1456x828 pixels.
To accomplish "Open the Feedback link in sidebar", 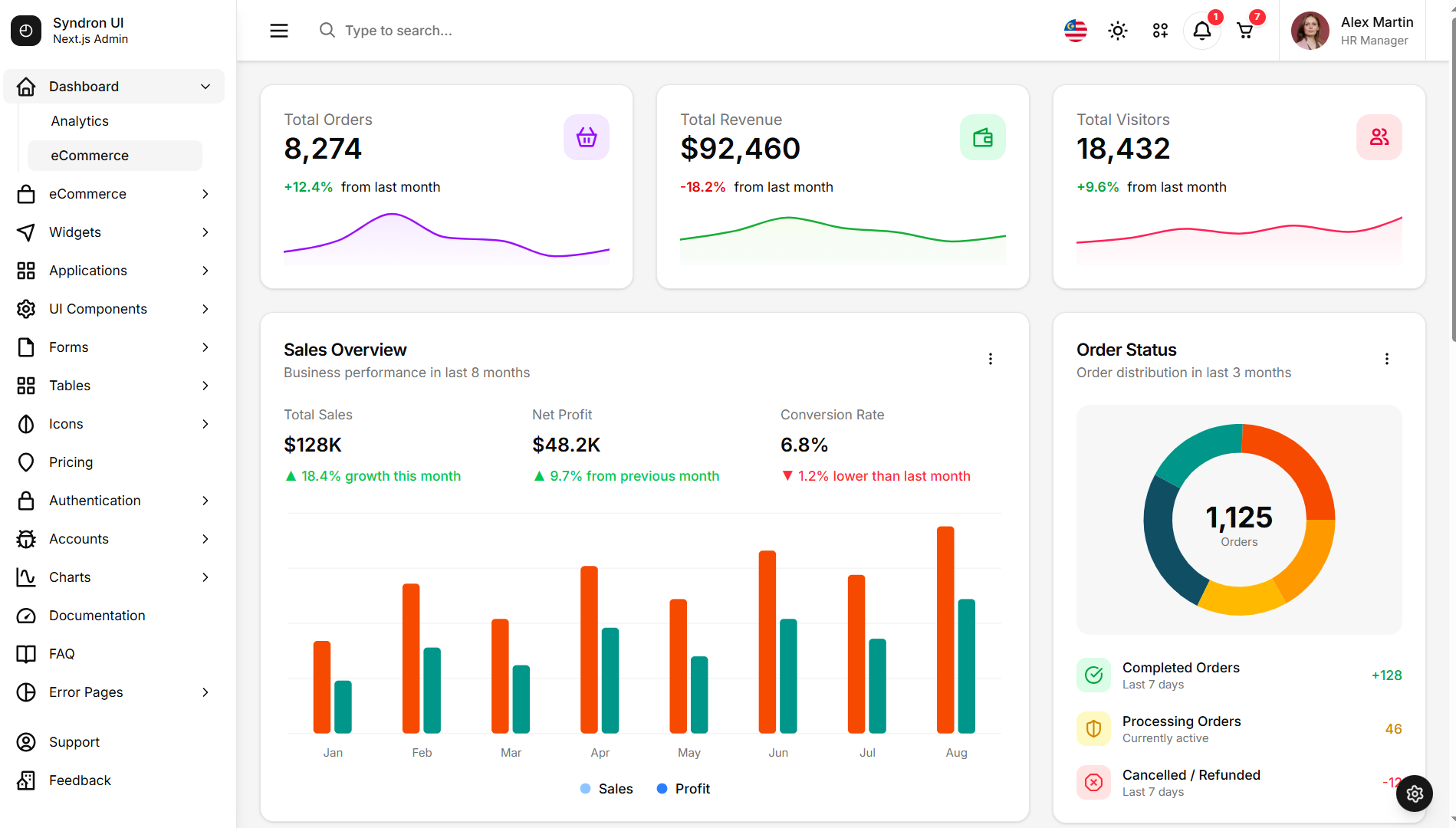I will coord(113,780).
